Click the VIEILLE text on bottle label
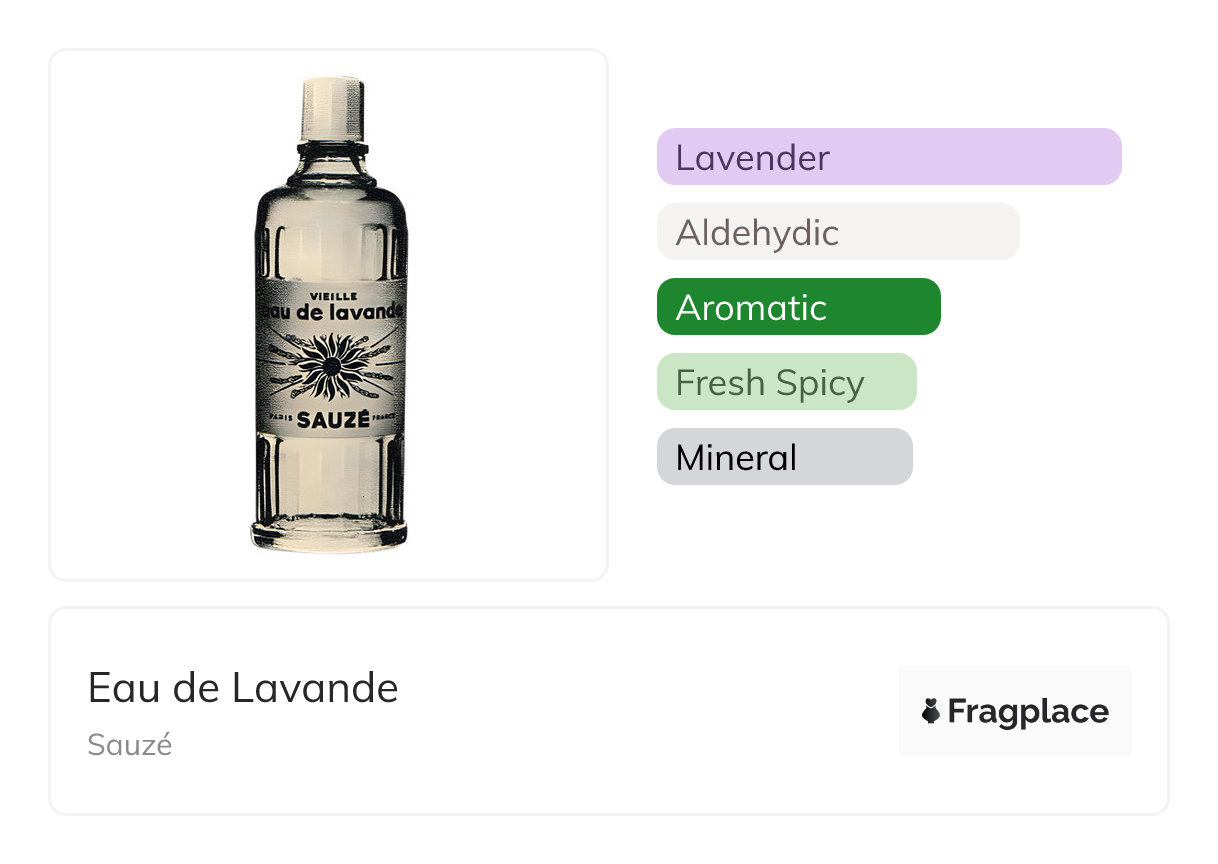This screenshot has height=864, width=1218. 329,295
